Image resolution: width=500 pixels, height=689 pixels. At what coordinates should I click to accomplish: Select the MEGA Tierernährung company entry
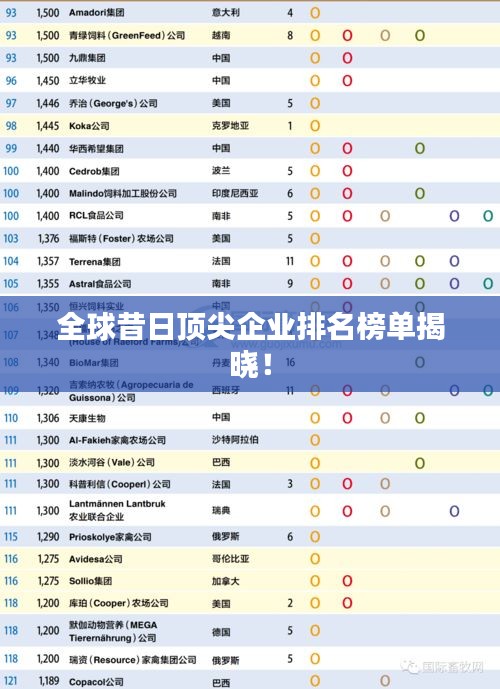tap(113, 631)
